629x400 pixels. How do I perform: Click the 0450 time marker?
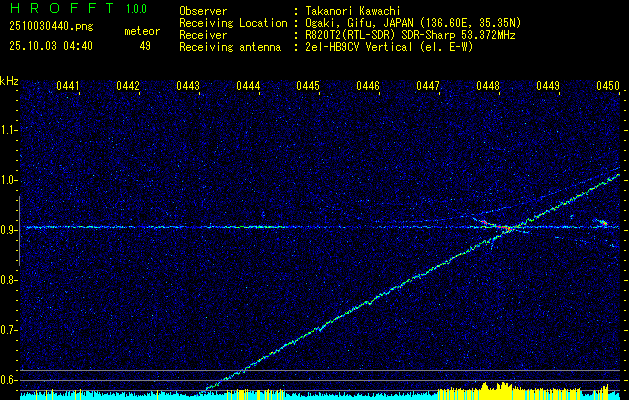pos(608,86)
